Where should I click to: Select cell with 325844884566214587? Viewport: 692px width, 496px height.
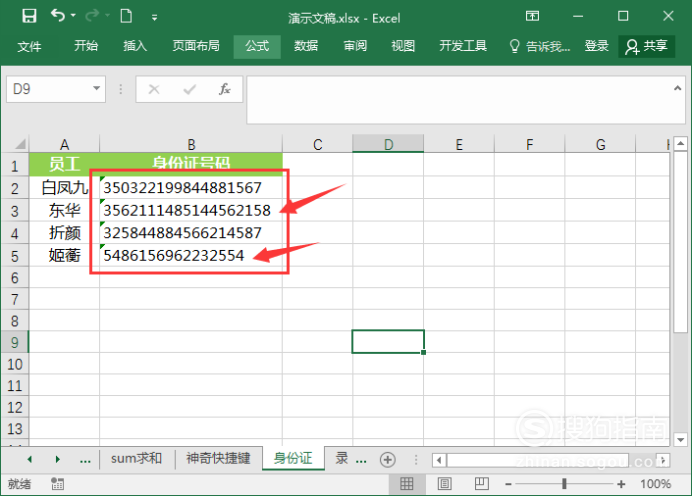[x=191, y=233]
